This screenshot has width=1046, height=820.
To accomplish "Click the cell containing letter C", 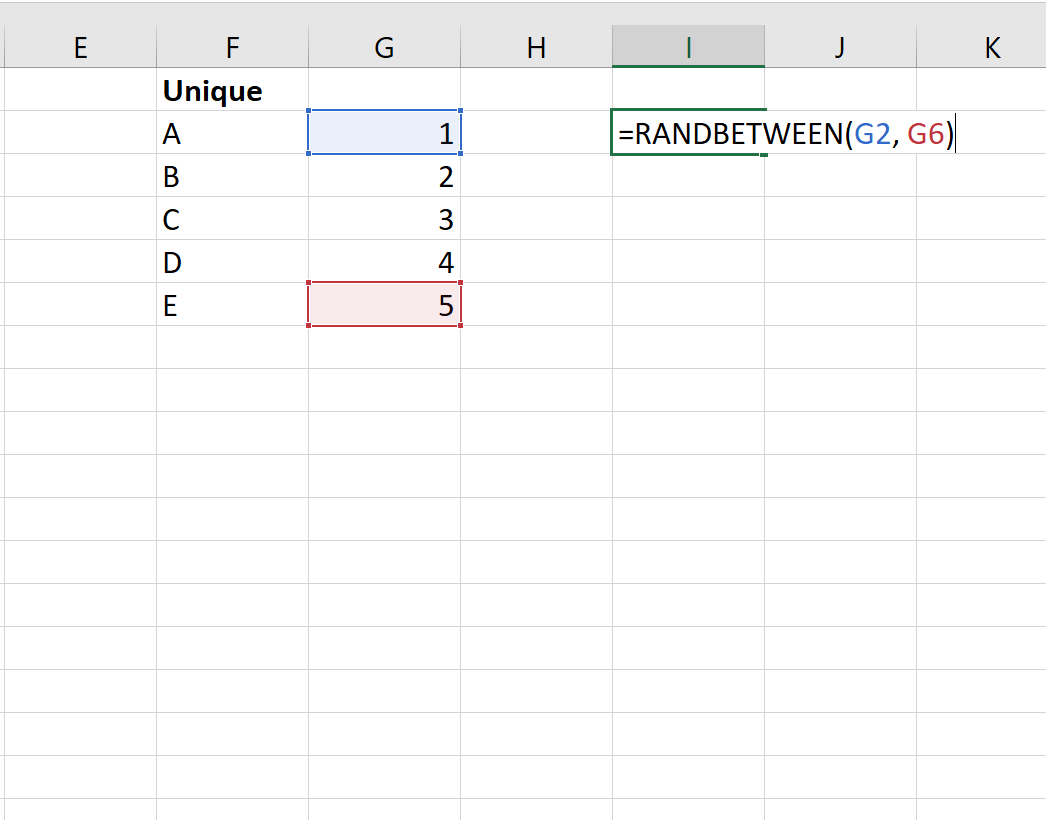I will [232, 220].
